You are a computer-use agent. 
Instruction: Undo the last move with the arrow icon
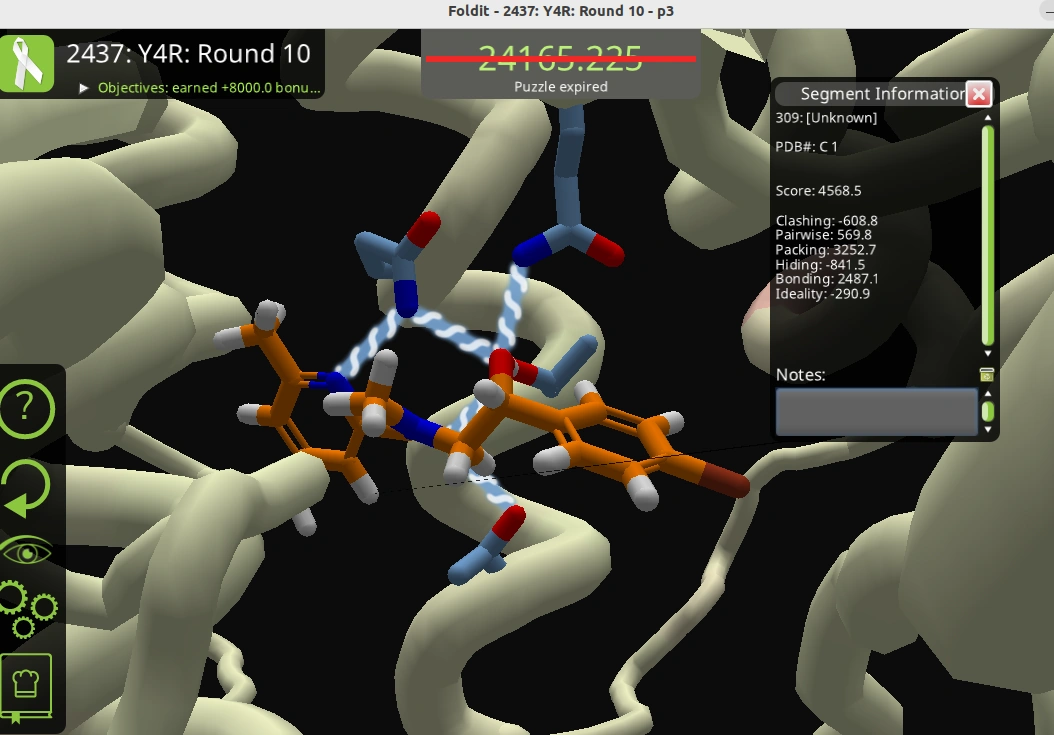click(x=27, y=486)
